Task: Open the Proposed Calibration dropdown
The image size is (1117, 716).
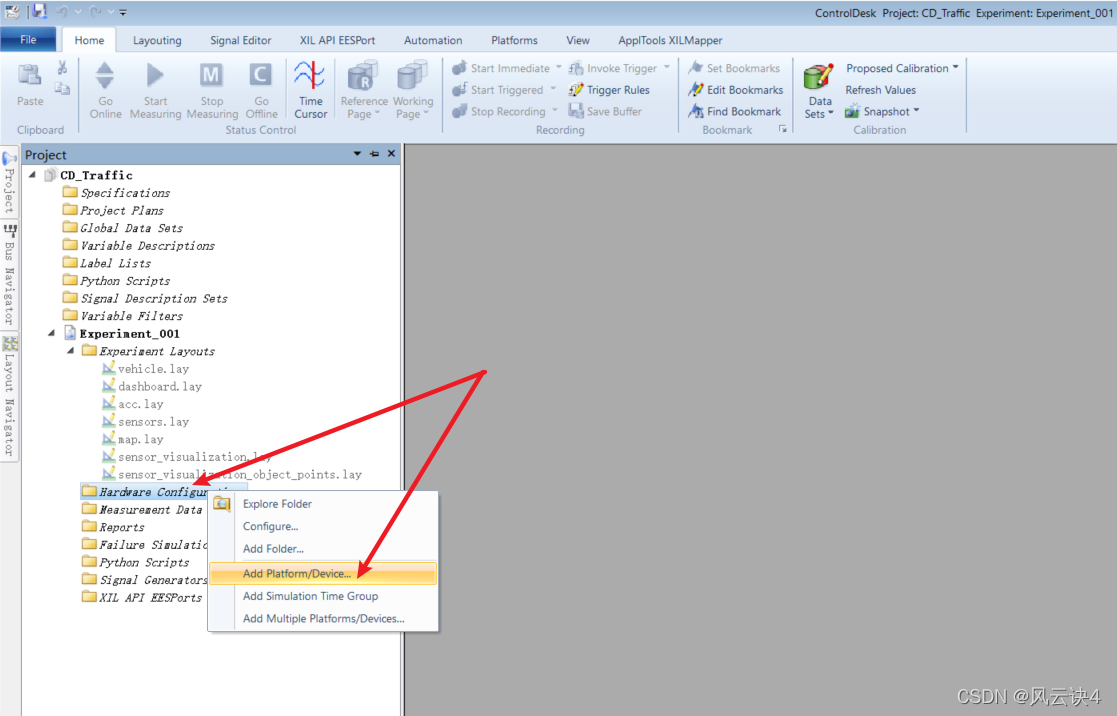Action: (x=954, y=68)
